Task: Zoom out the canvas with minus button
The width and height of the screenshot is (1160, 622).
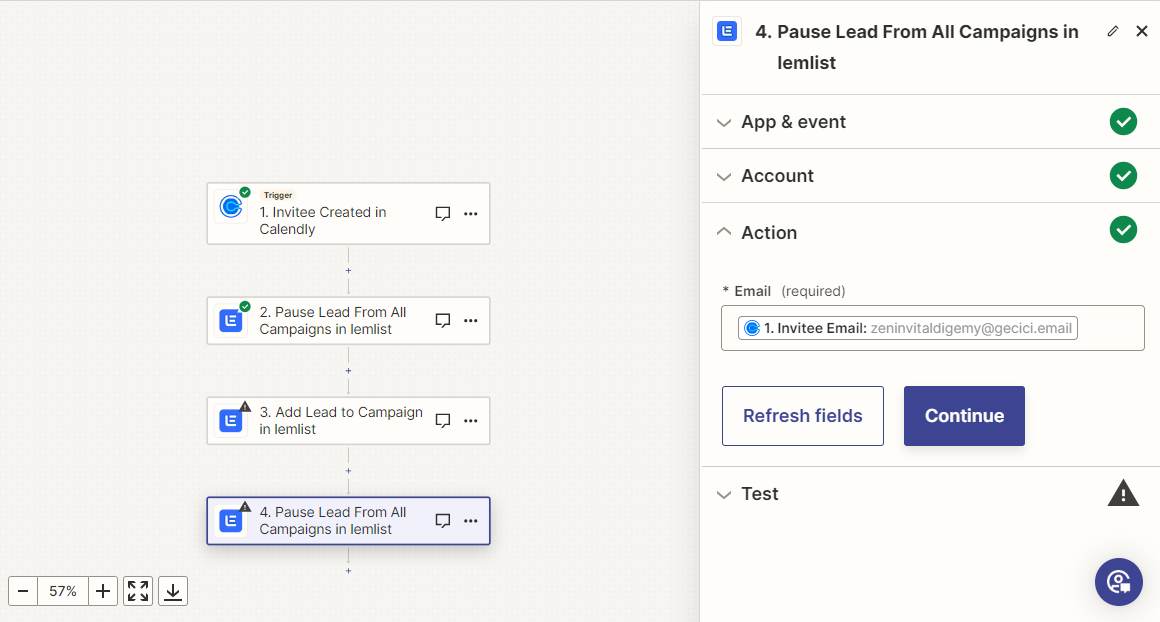Action: point(23,591)
